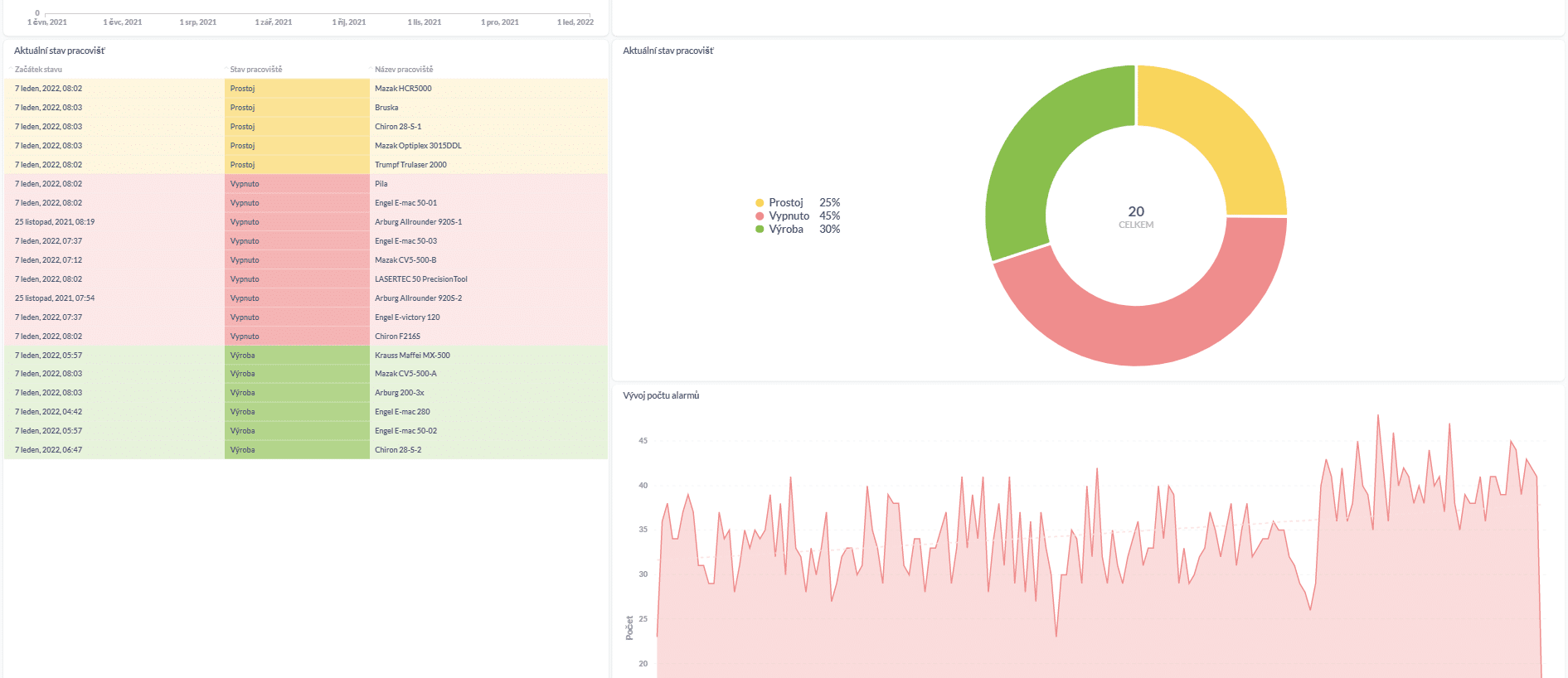The image size is (1568, 678).
Task: Click the 25 listopad, 2021, 07:54 start date
Action: (55, 298)
